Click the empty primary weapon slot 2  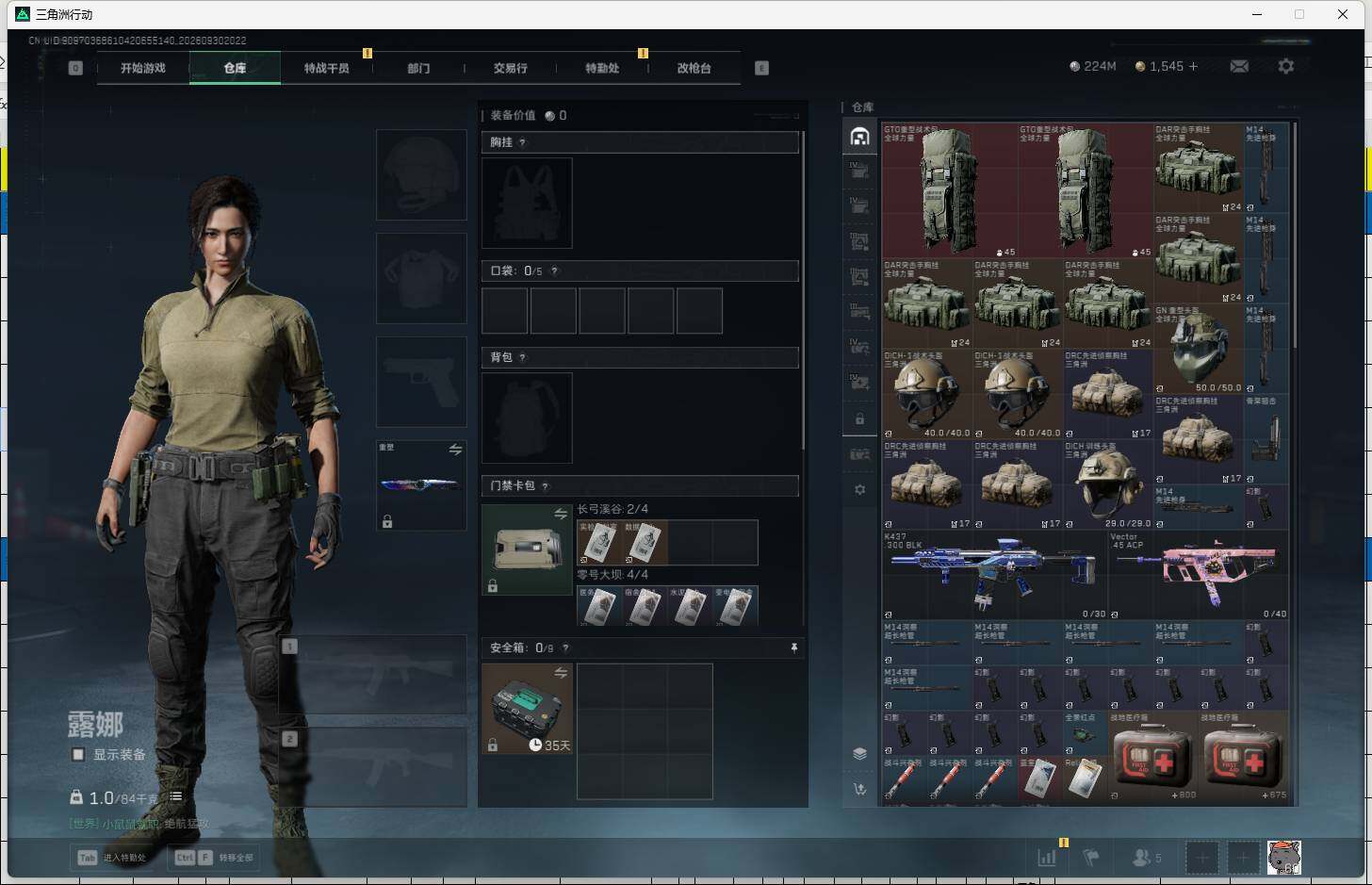coord(373,766)
